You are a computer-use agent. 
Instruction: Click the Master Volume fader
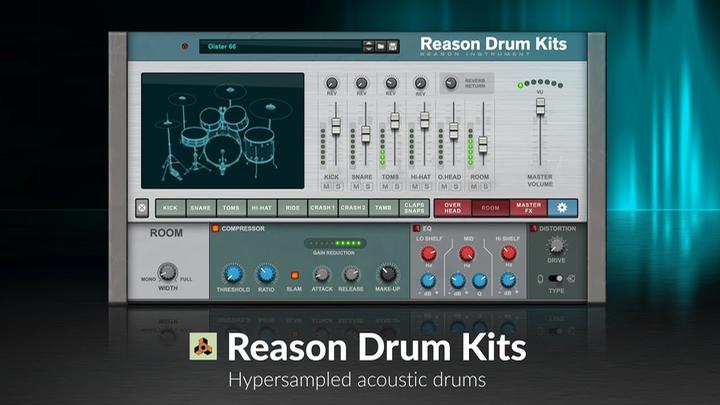click(x=540, y=106)
